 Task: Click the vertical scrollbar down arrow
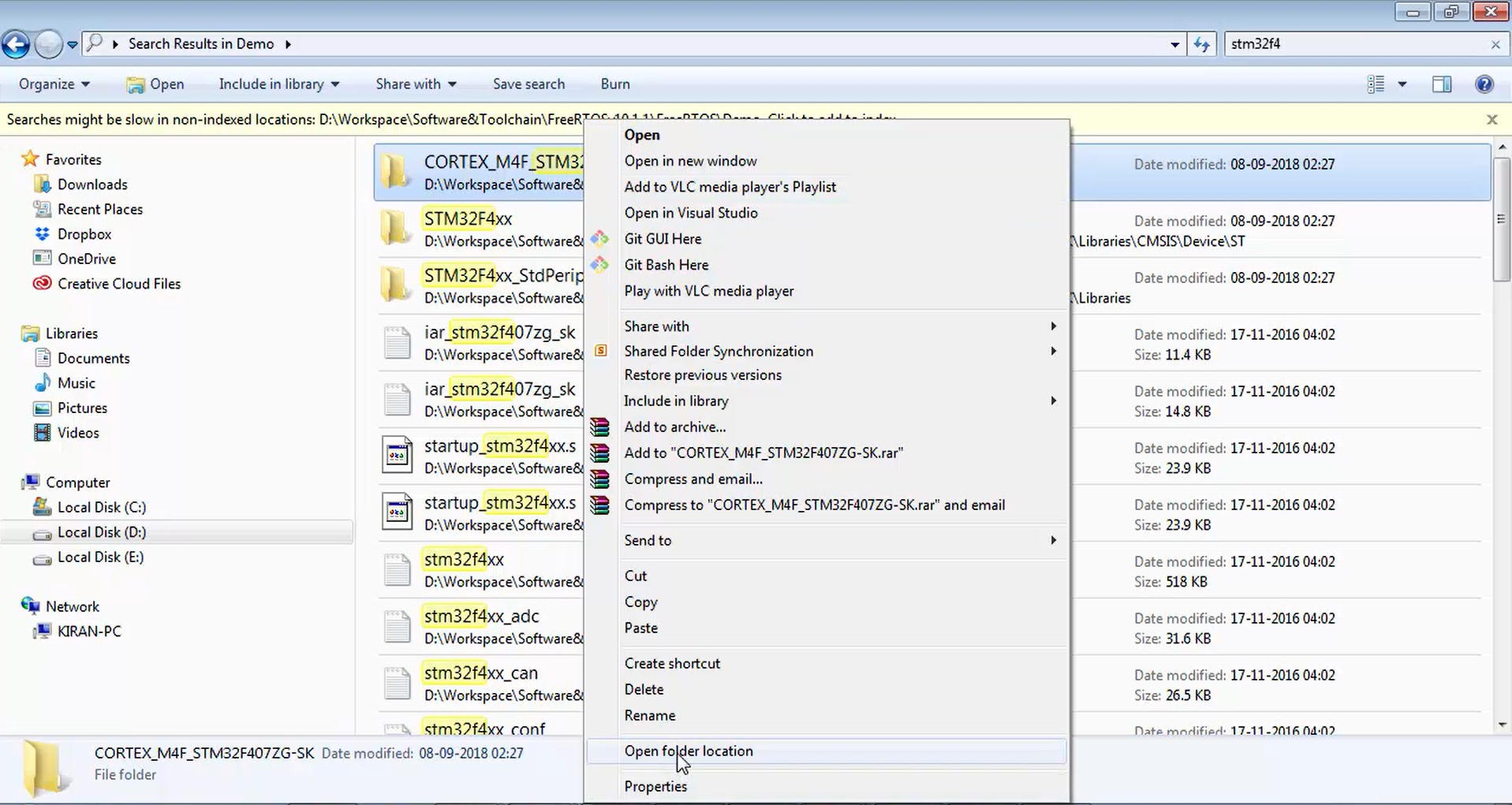(1502, 725)
